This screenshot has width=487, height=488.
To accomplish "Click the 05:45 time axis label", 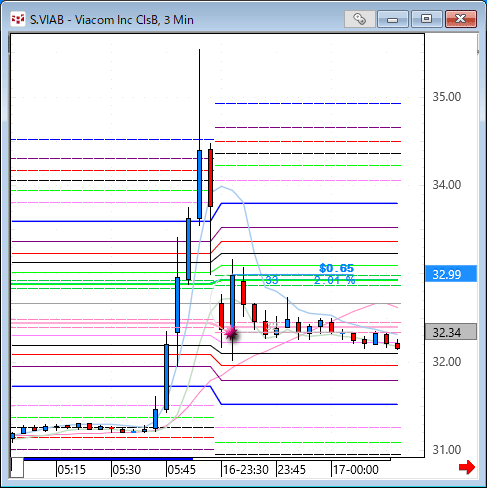I will [x=182, y=470].
